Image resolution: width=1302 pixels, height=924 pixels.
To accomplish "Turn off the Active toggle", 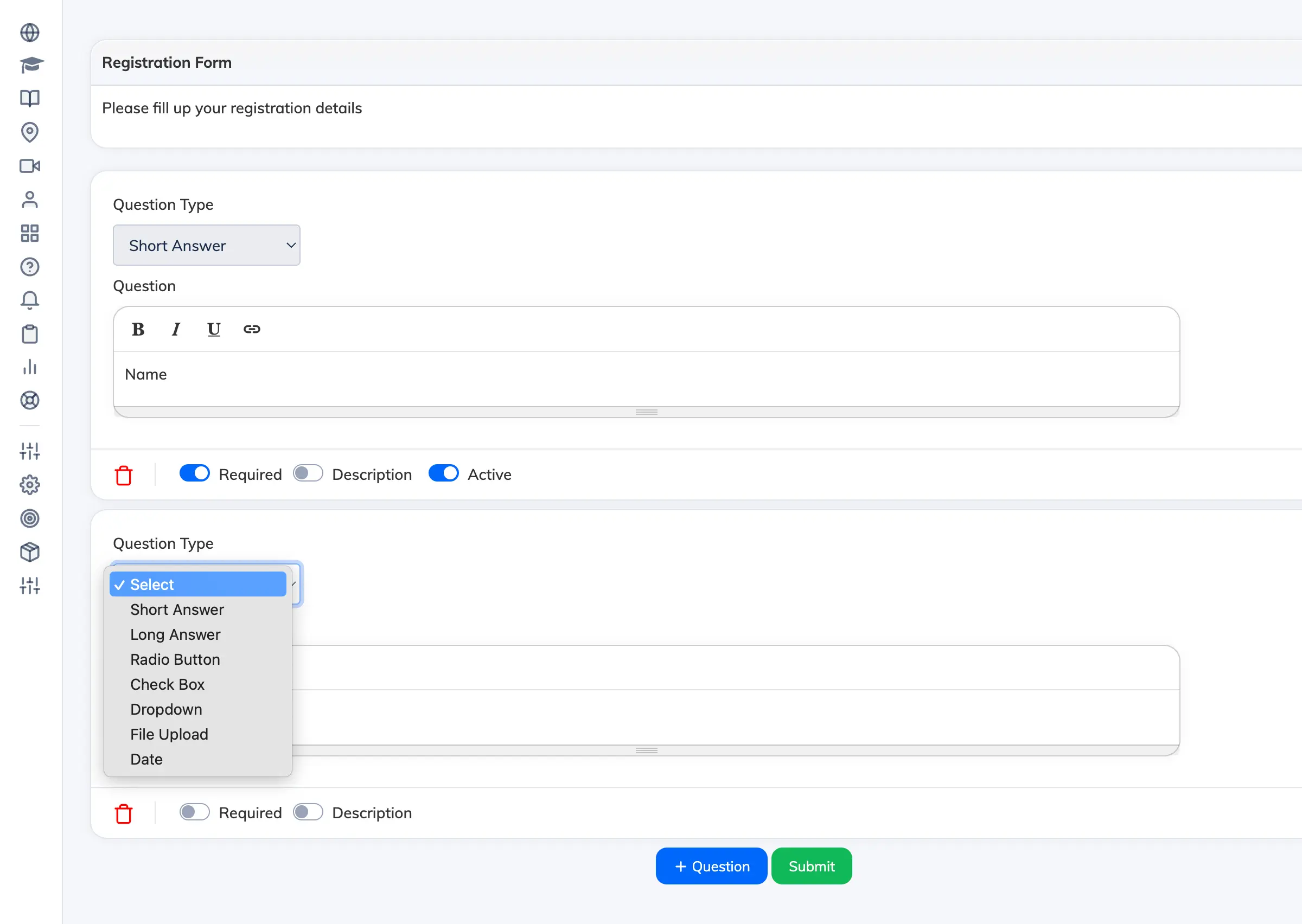I will (443, 473).
